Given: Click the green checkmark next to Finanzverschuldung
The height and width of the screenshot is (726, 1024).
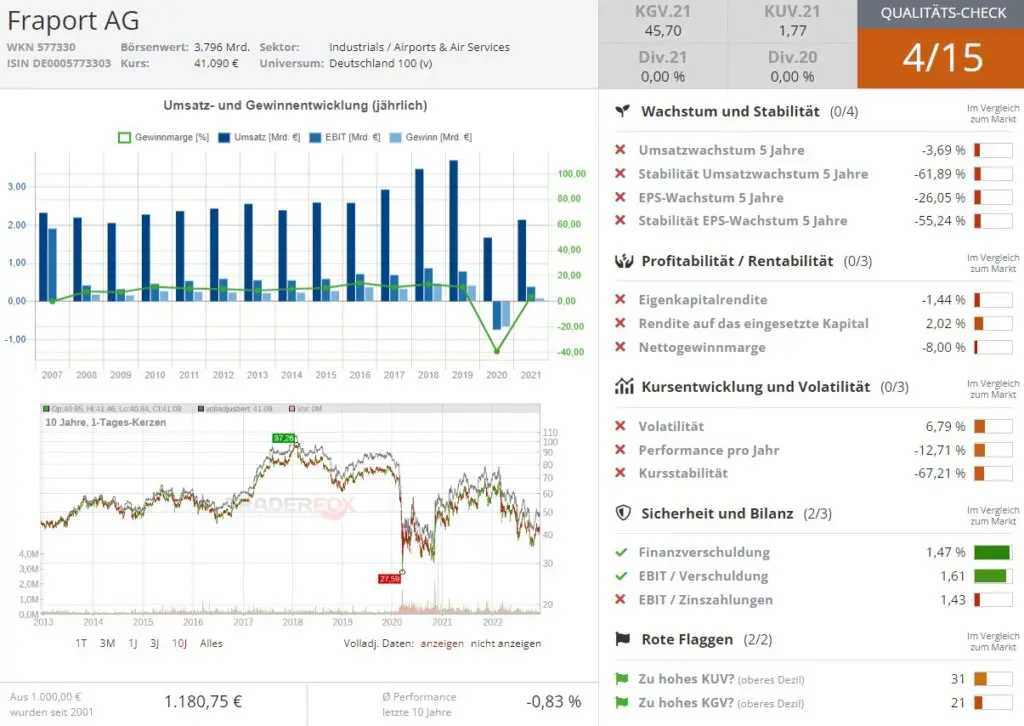Looking at the screenshot, I should [x=621, y=552].
